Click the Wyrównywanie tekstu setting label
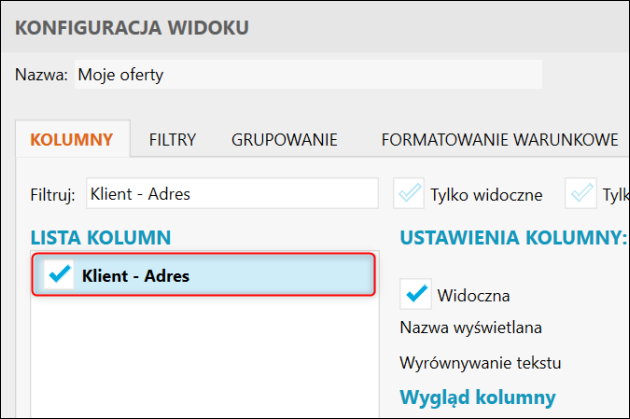 click(480, 360)
